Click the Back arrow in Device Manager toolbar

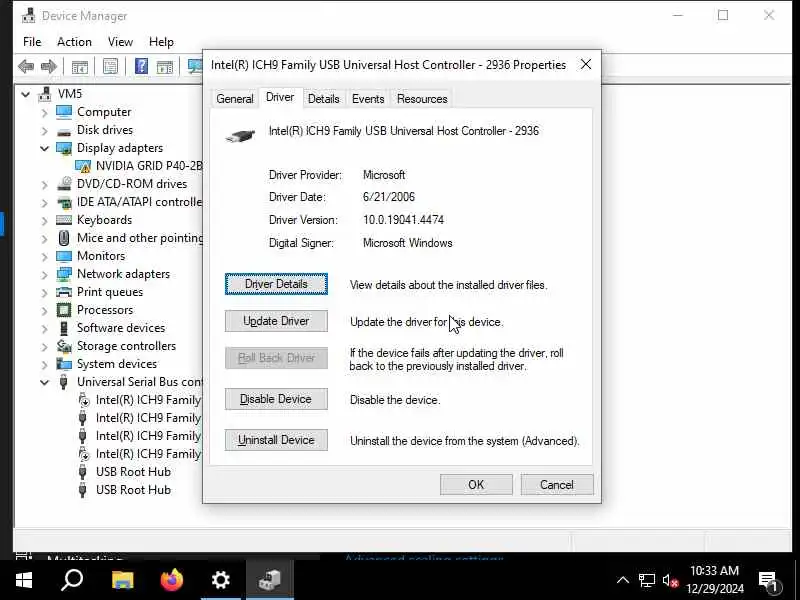pyautogui.click(x=26, y=66)
